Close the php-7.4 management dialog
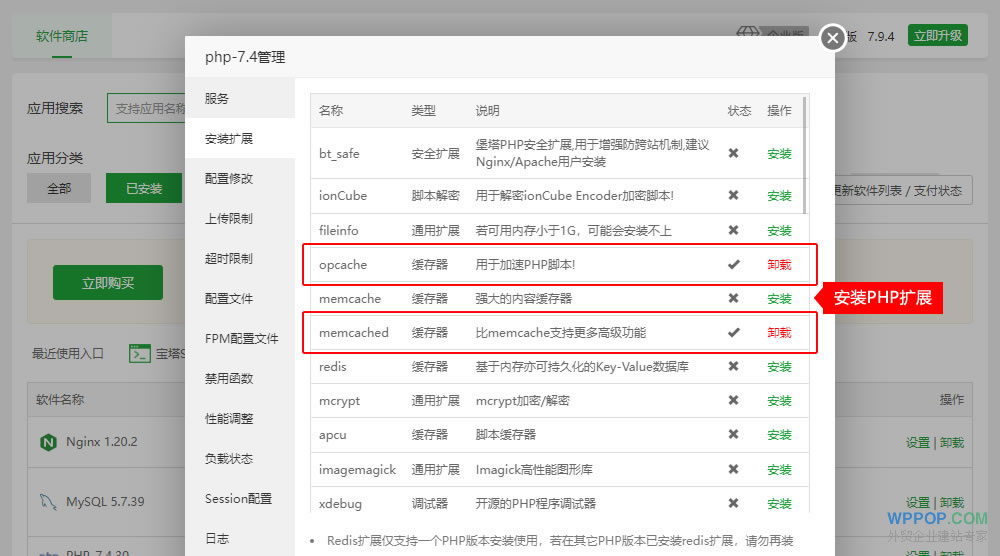This screenshot has height=556, width=1000. click(833, 38)
